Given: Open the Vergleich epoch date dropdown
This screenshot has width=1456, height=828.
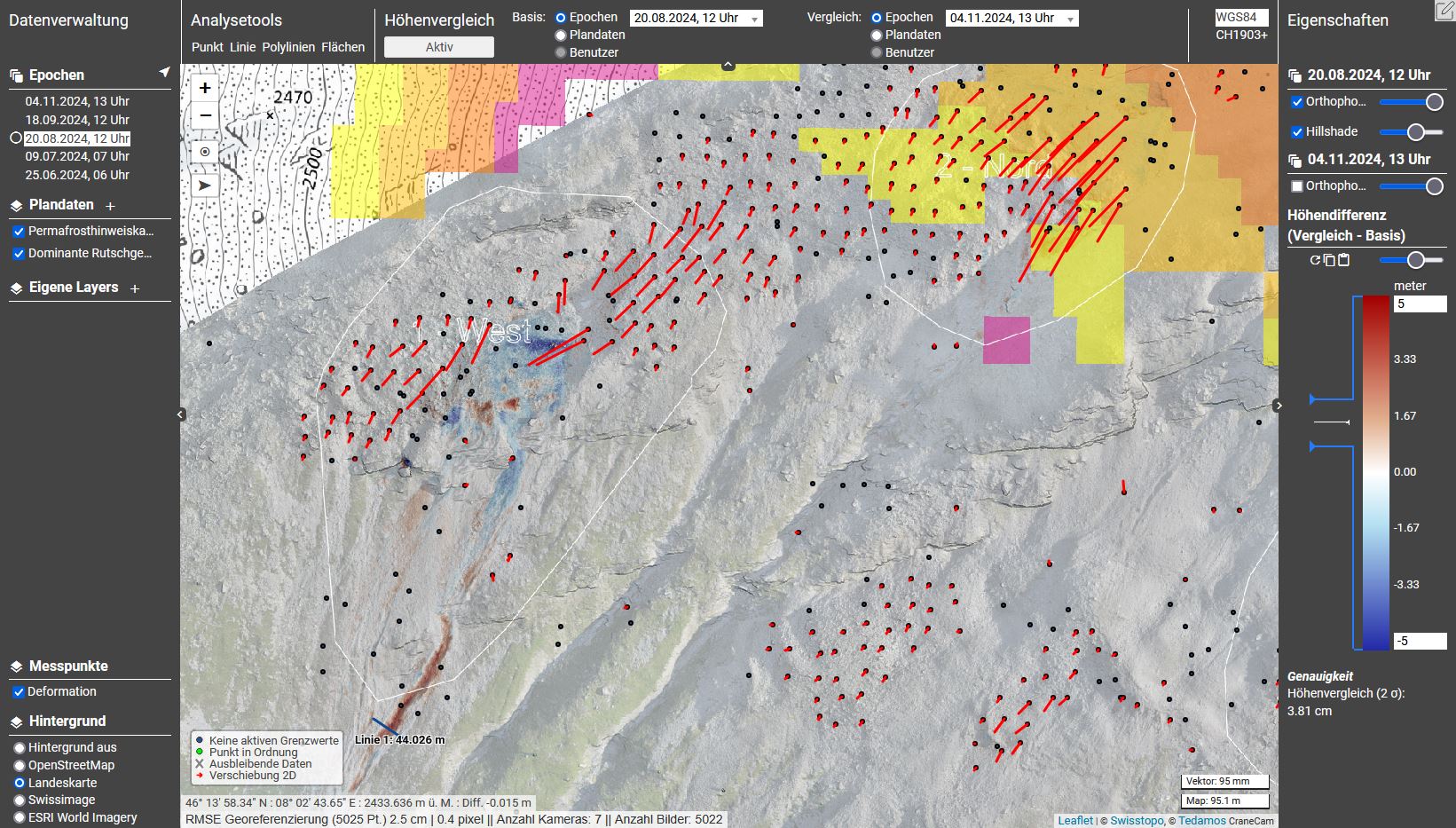Looking at the screenshot, I should click(1011, 19).
